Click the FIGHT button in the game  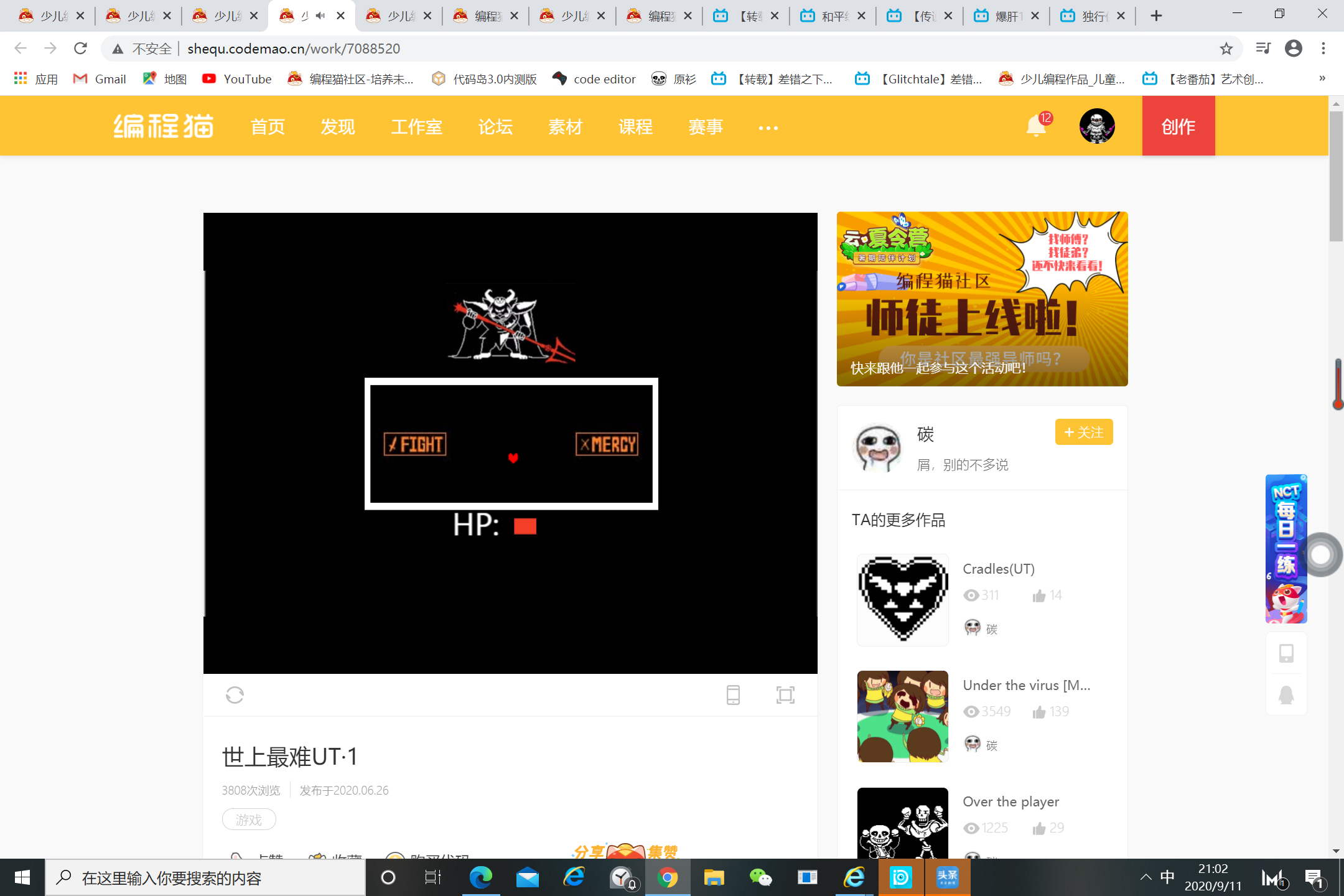coord(415,444)
